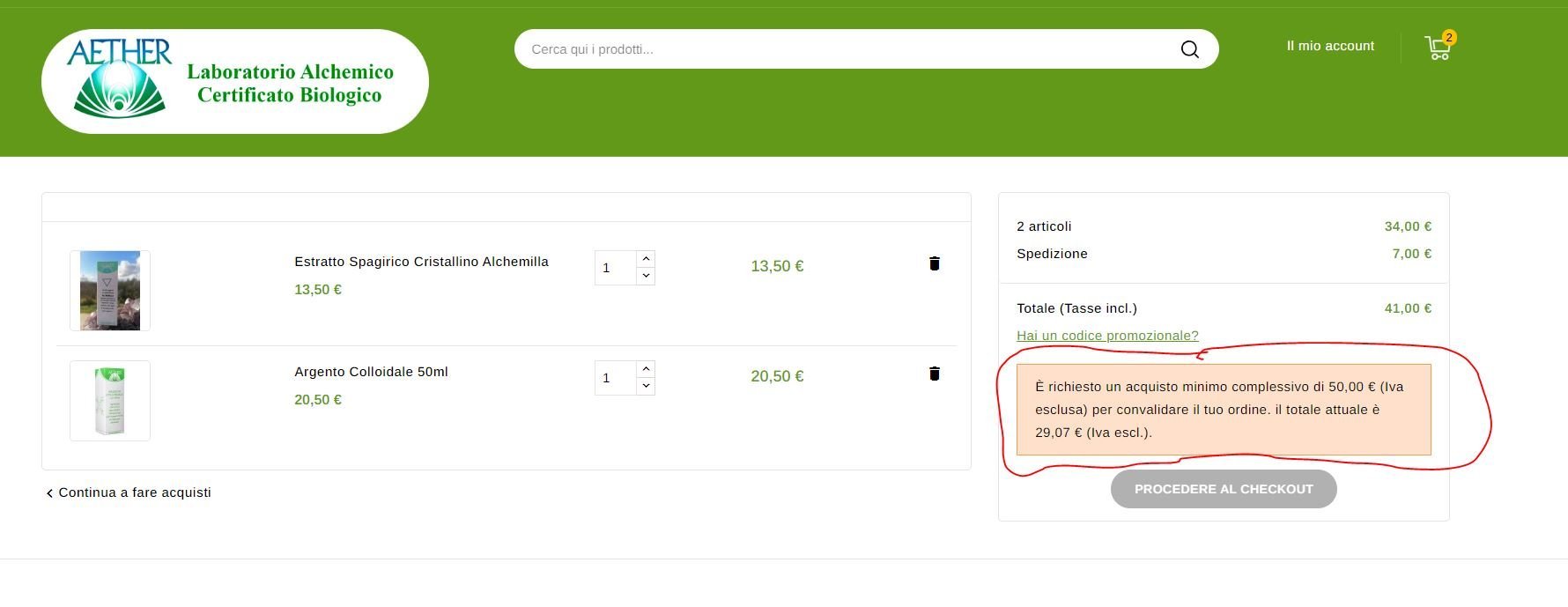Open 'Il mio account' link
This screenshot has width=1568, height=607.
coord(1330,46)
